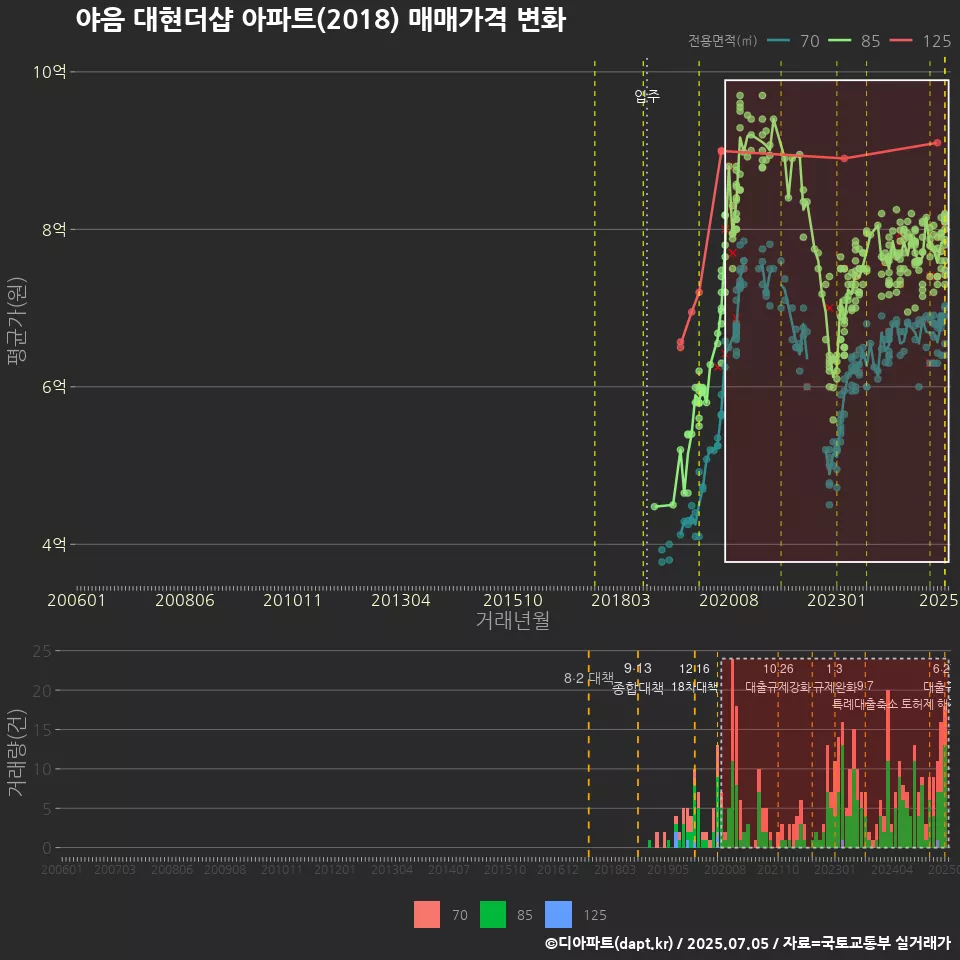
Task: Click the 9·13 종합대책 policy annotation
Action: coord(638,678)
